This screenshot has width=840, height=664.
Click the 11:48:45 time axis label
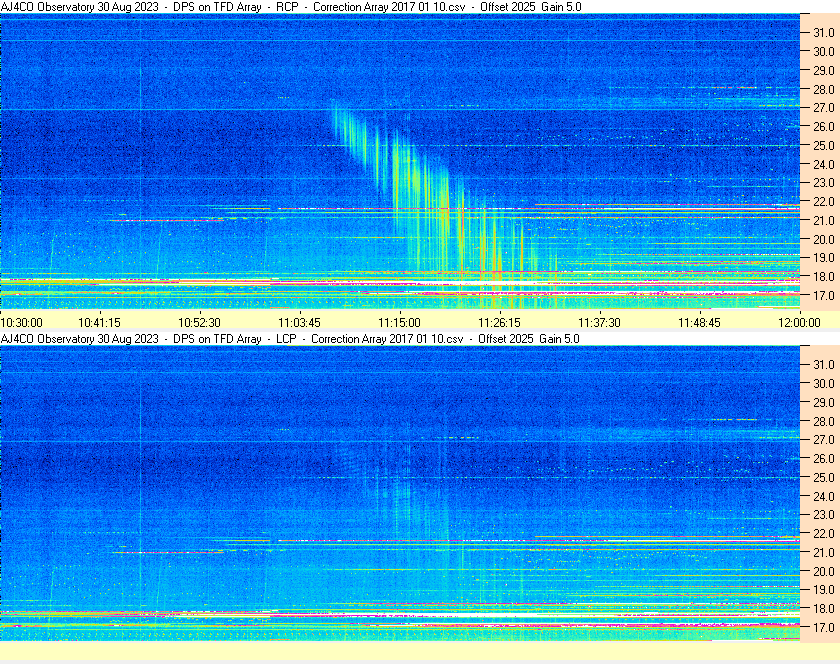(699, 322)
